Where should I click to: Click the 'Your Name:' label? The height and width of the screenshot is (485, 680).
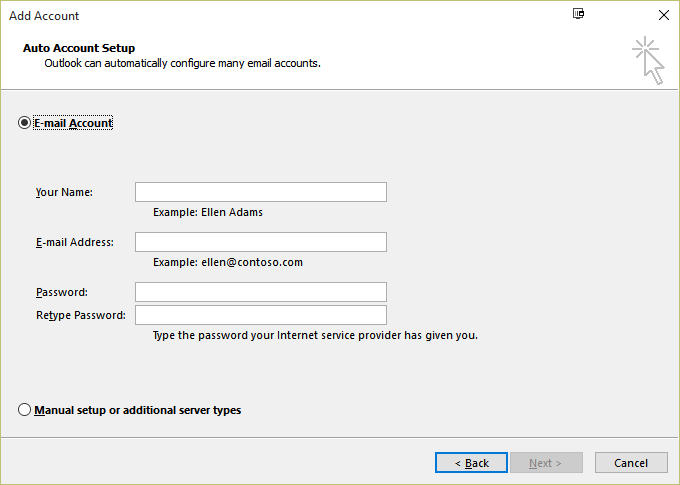(x=64, y=192)
